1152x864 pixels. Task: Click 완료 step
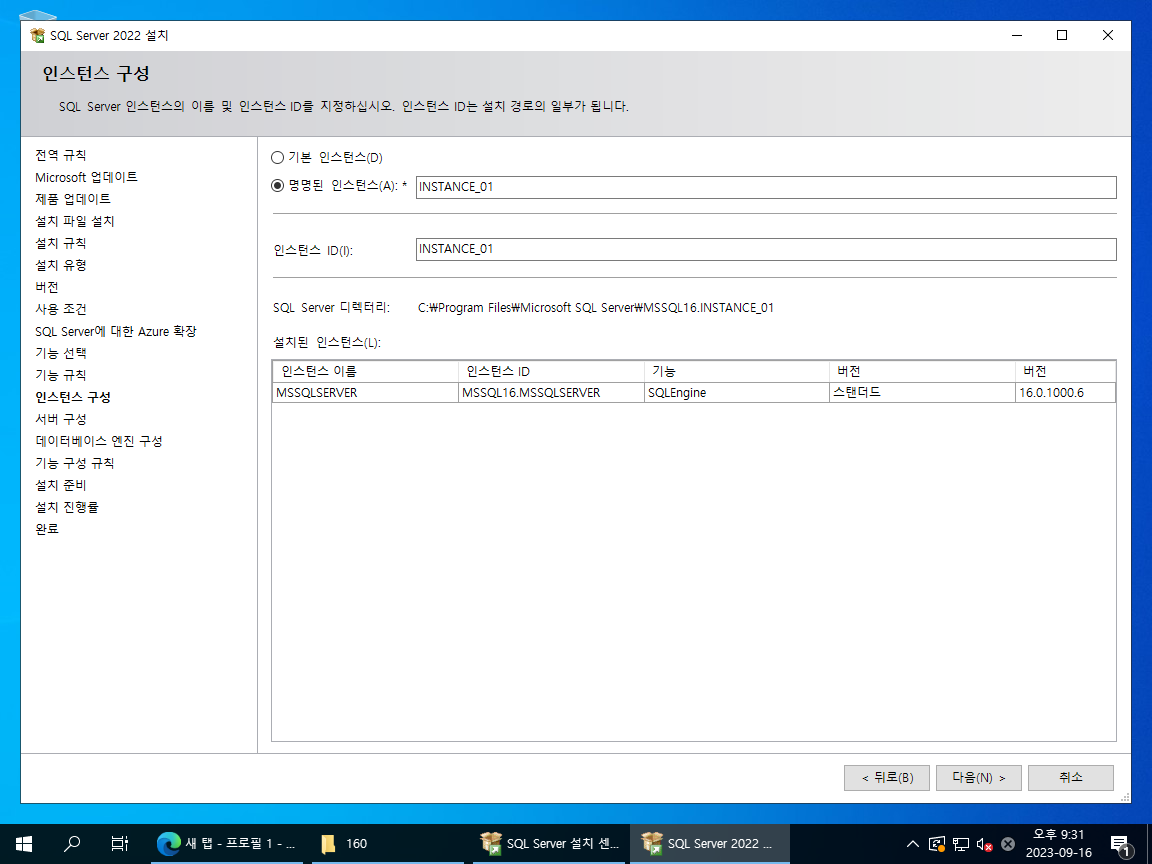click(x=47, y=529)
